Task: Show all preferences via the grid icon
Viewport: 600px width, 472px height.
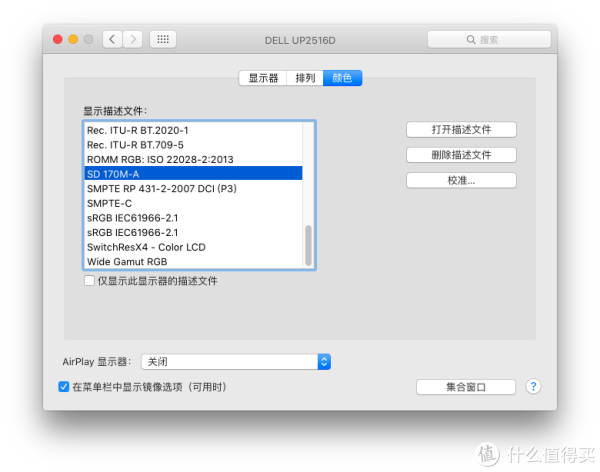Action: pos(163,39)
